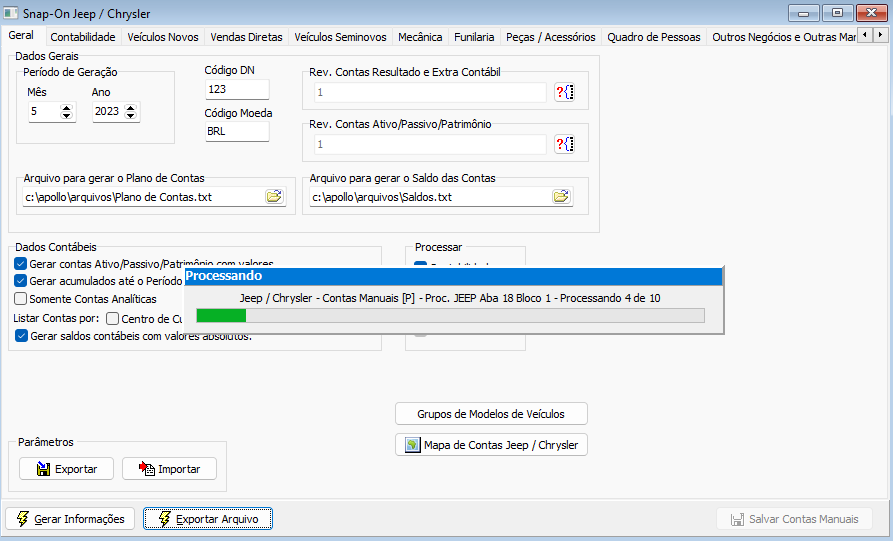Open the Veículos Novos tab
The image size is (893, 541).
[163, 37]
